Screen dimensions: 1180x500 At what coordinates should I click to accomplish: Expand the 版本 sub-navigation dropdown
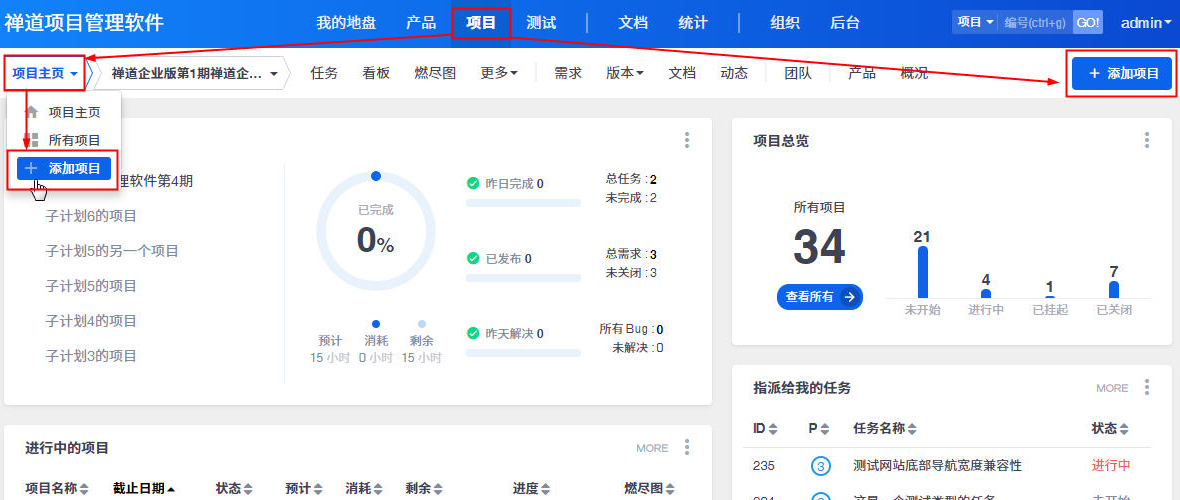click(x=625, y=73)
